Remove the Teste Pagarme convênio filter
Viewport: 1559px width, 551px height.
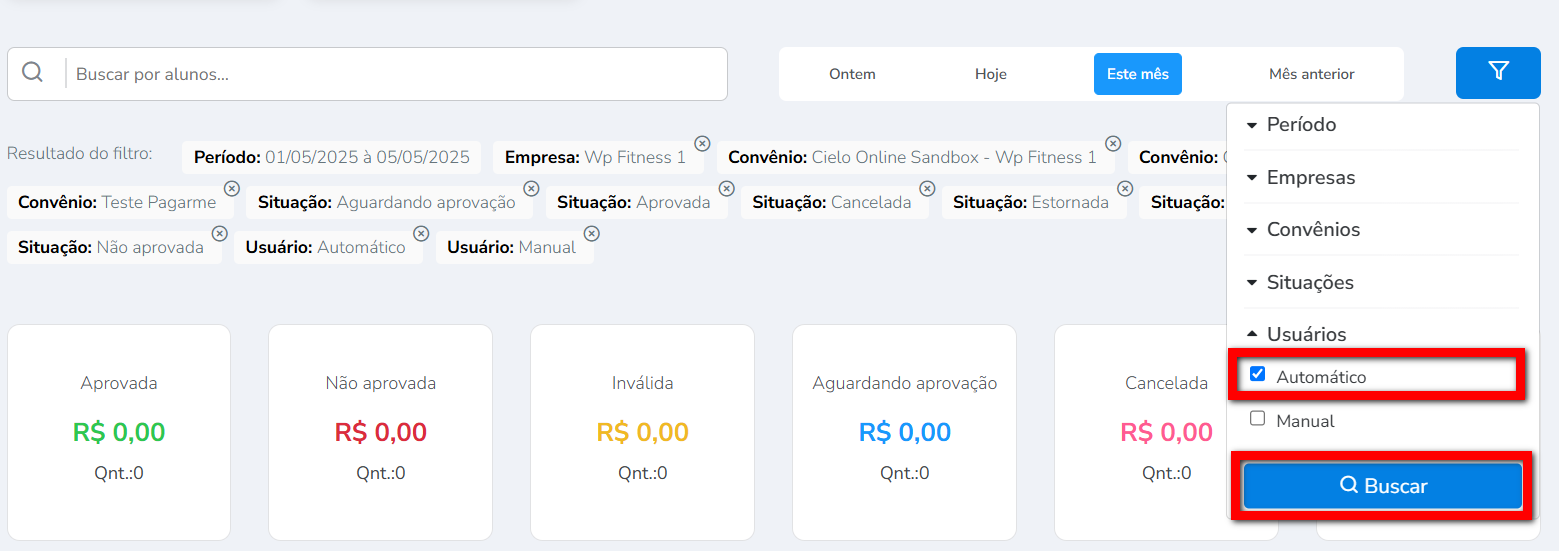tap(231, 188)
